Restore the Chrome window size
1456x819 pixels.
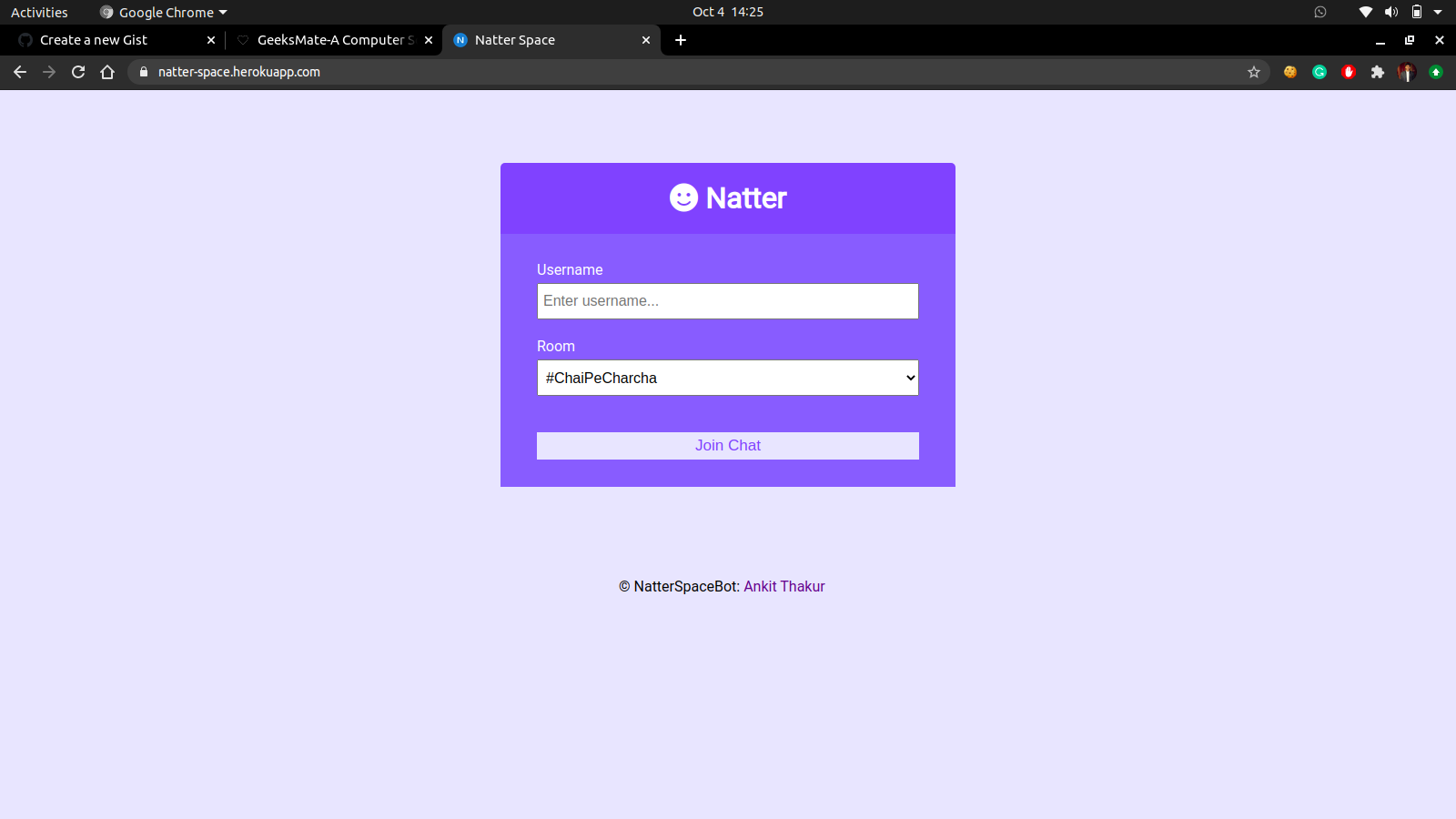tap(1410, 40)
